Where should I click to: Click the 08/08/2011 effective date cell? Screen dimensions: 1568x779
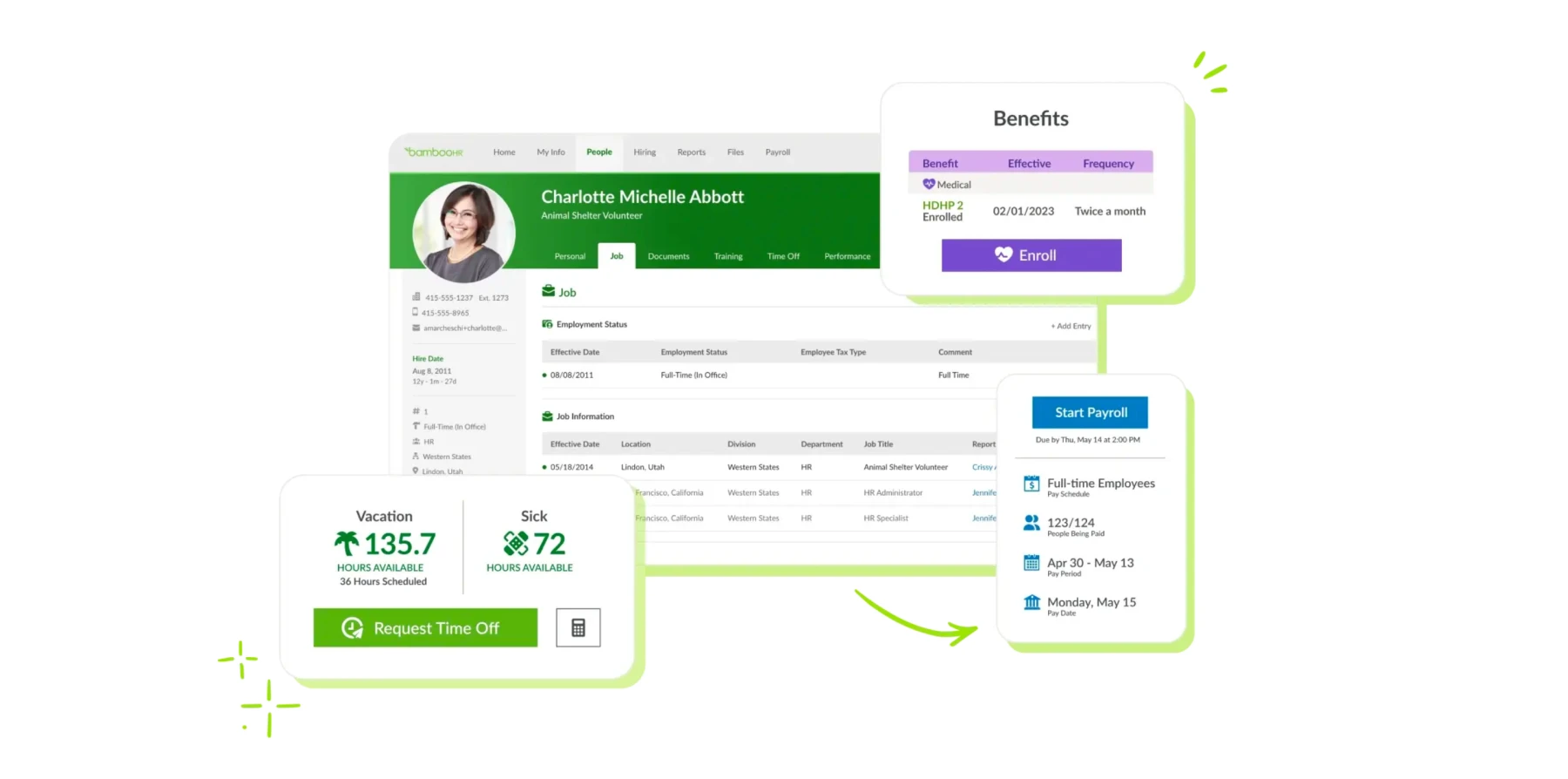click(x=571, y=376)
